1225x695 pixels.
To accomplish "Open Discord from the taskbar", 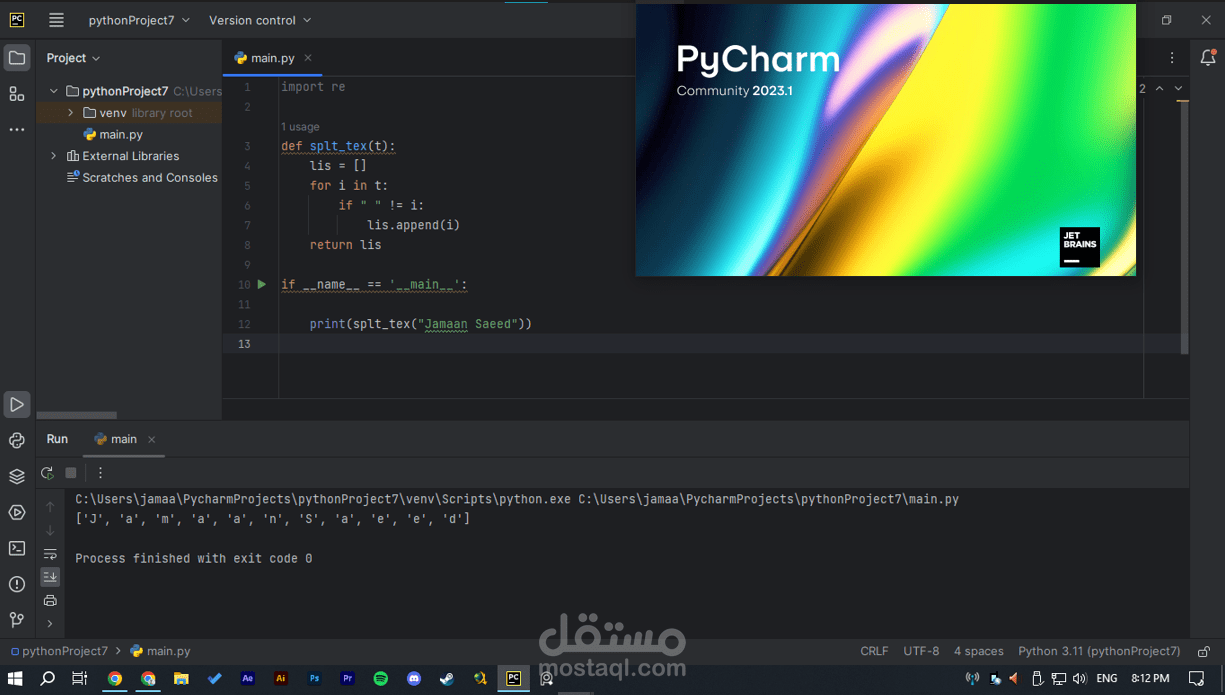I will point(414,678).
